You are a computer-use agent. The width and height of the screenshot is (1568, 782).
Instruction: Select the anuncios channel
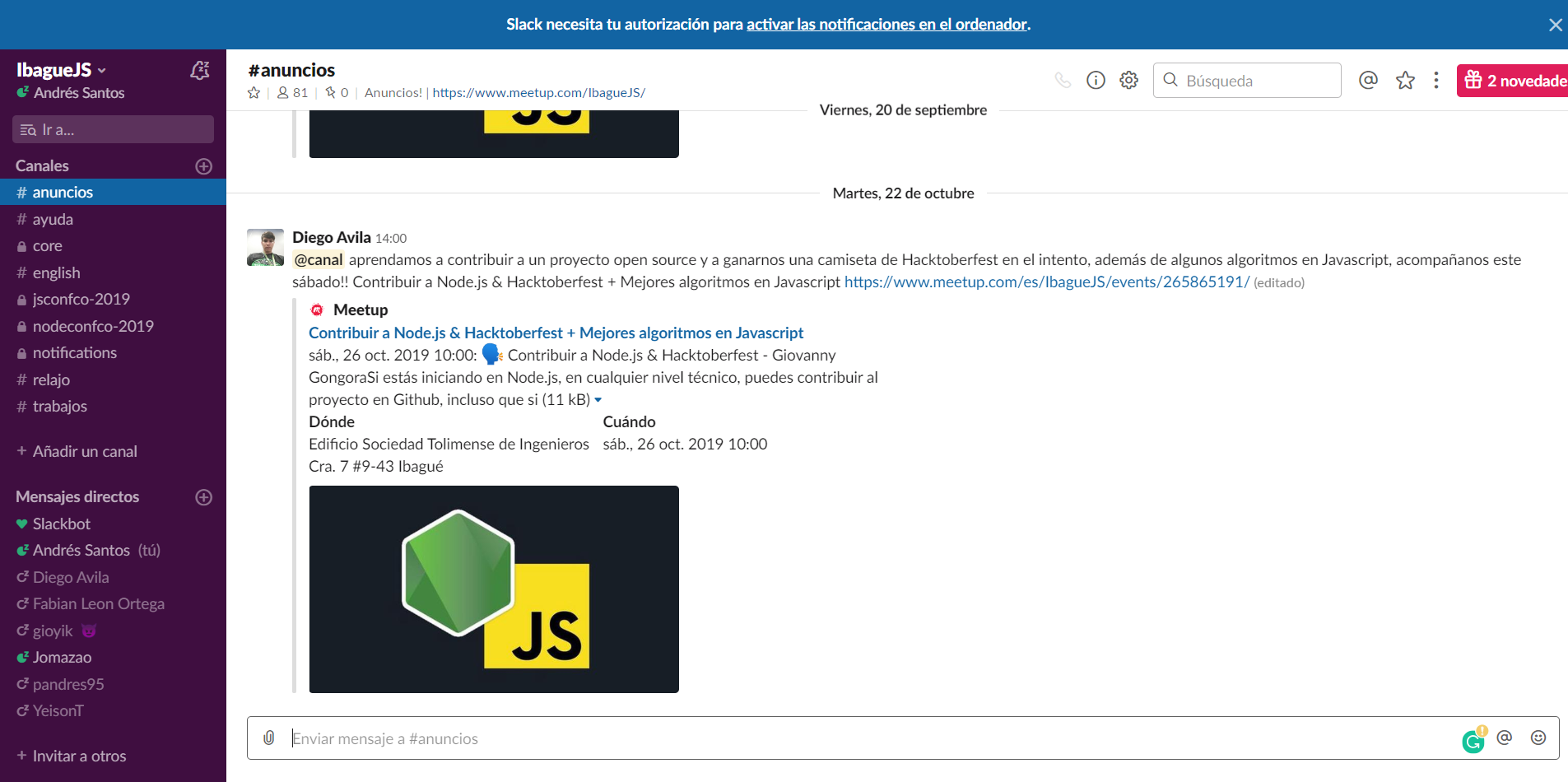113,192
